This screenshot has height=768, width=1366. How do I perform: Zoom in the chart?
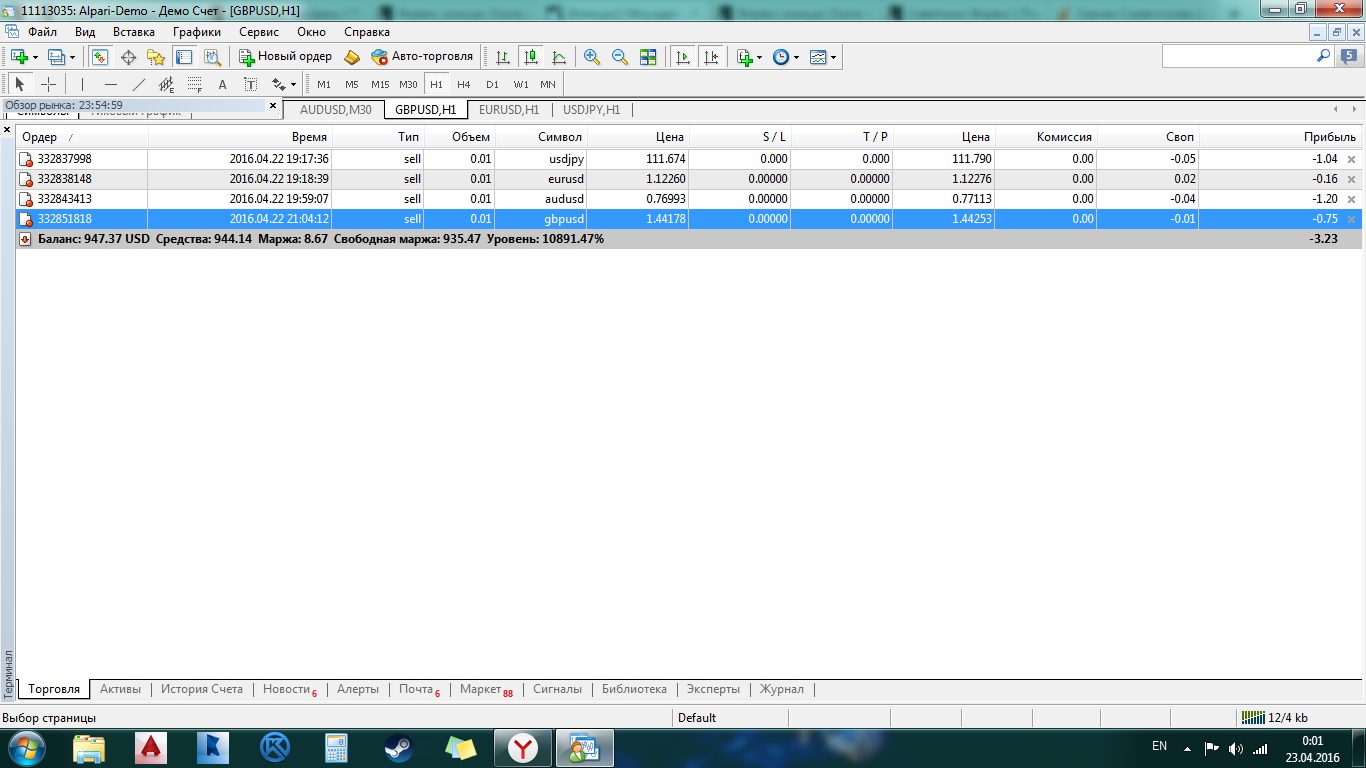coord(592,57)
